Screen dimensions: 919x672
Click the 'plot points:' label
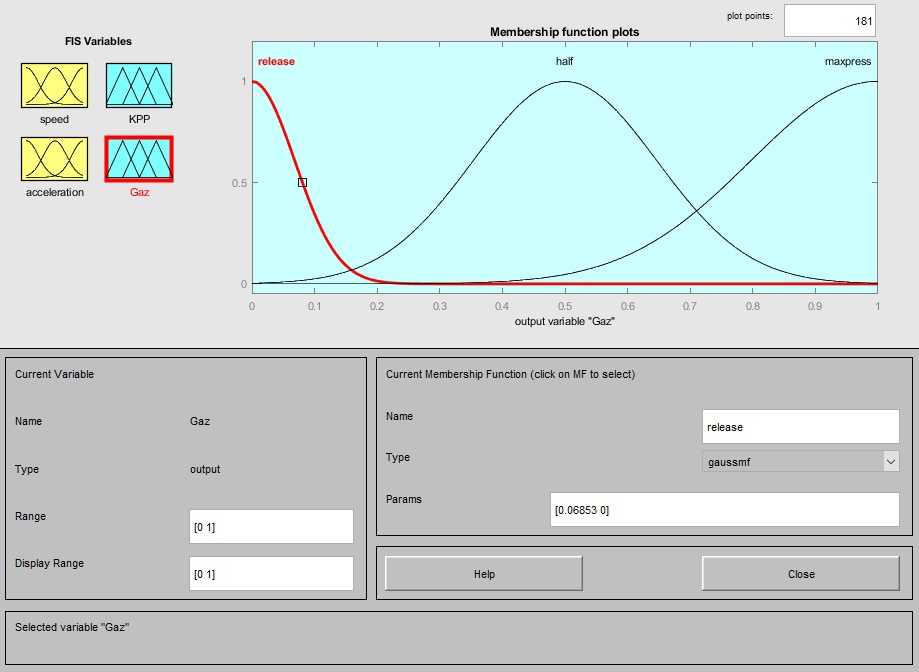click(750, 16)
